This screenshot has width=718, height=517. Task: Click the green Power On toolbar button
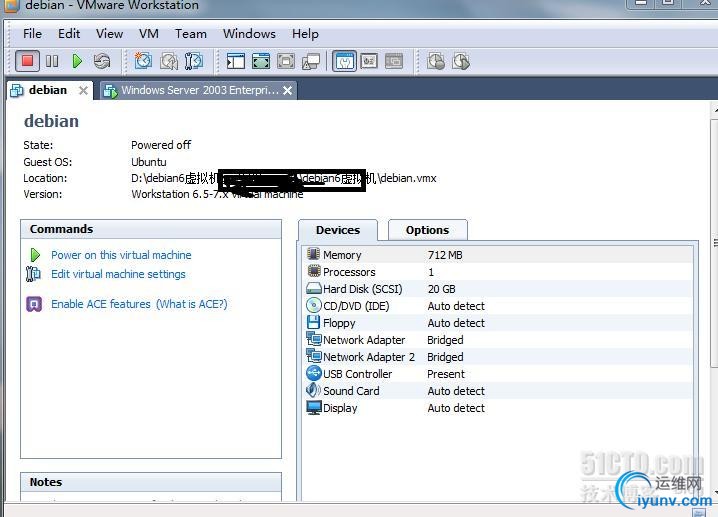[x=77, y=61]
